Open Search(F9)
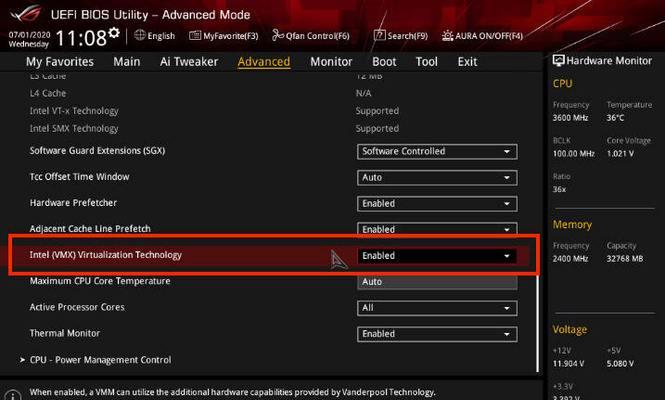Viewport: 665px width, 400px height. coord(401,36)
